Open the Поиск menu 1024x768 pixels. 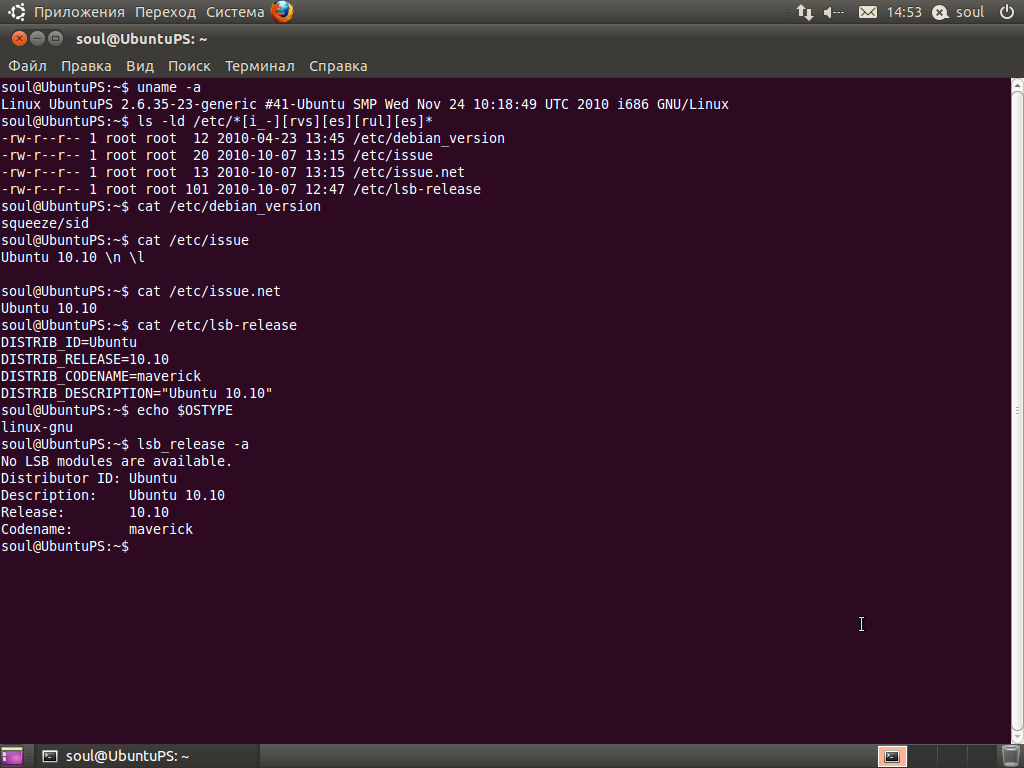pyautogui.click(x=189, y=66)
